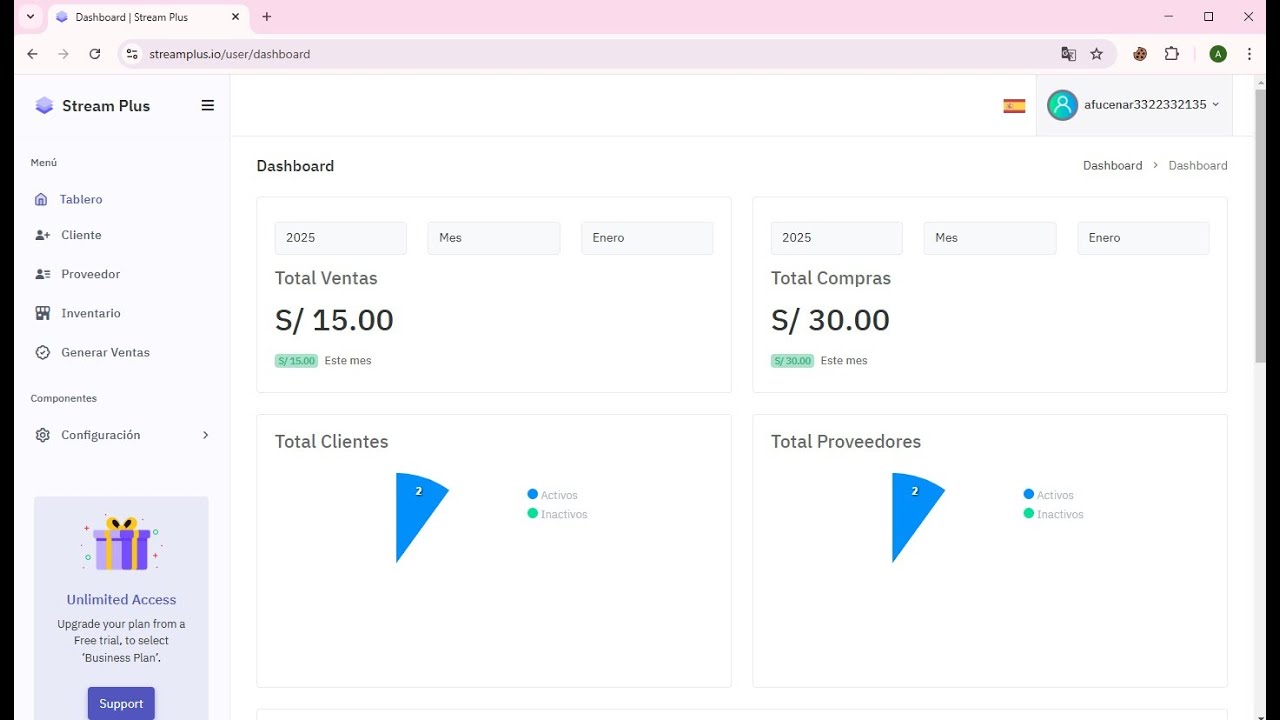
Task: Click the Spanish flag language icon
Action: pos(1014,106)
